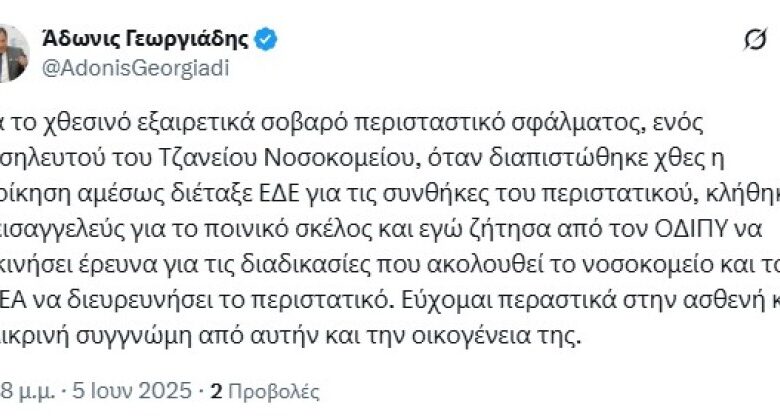
Task: Click the blue verified badge
Action: pos(266,40)
